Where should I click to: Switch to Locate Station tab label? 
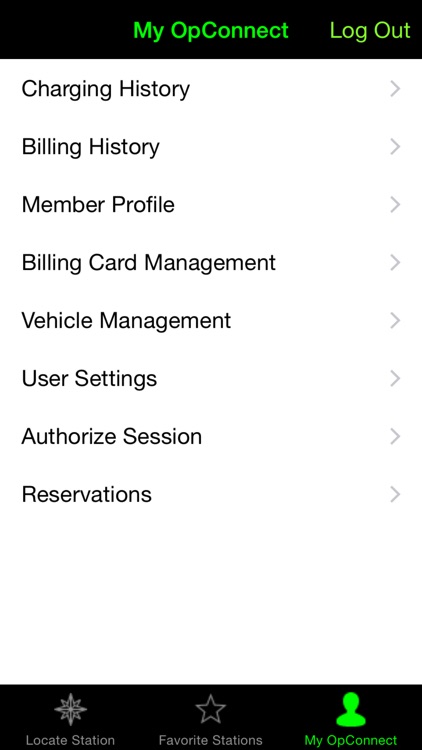pyautogui.click(x=70, y=740)
